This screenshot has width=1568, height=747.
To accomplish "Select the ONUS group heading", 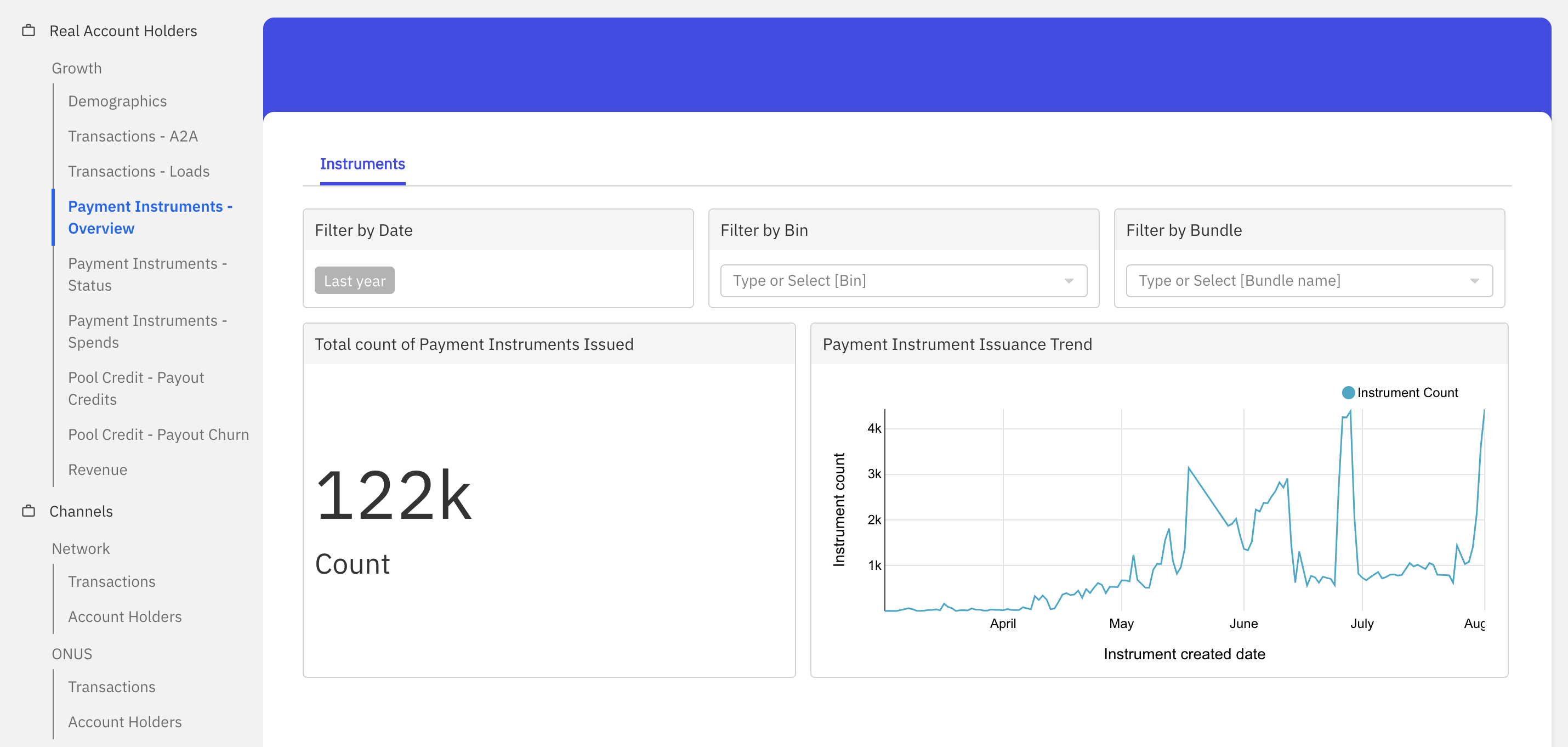I will [72, 654].
